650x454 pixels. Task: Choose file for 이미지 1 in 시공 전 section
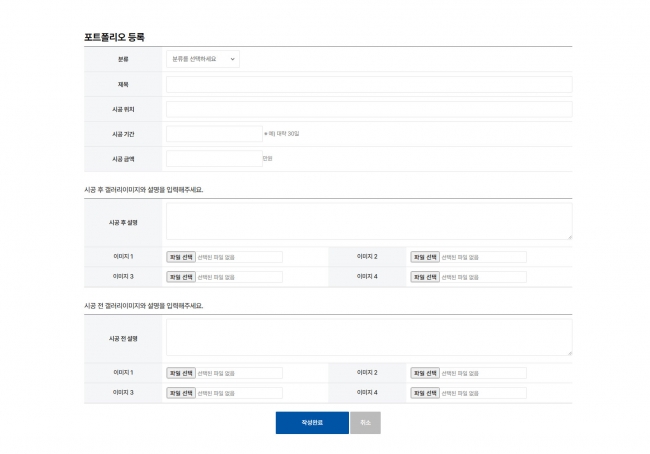pos(181,373)
